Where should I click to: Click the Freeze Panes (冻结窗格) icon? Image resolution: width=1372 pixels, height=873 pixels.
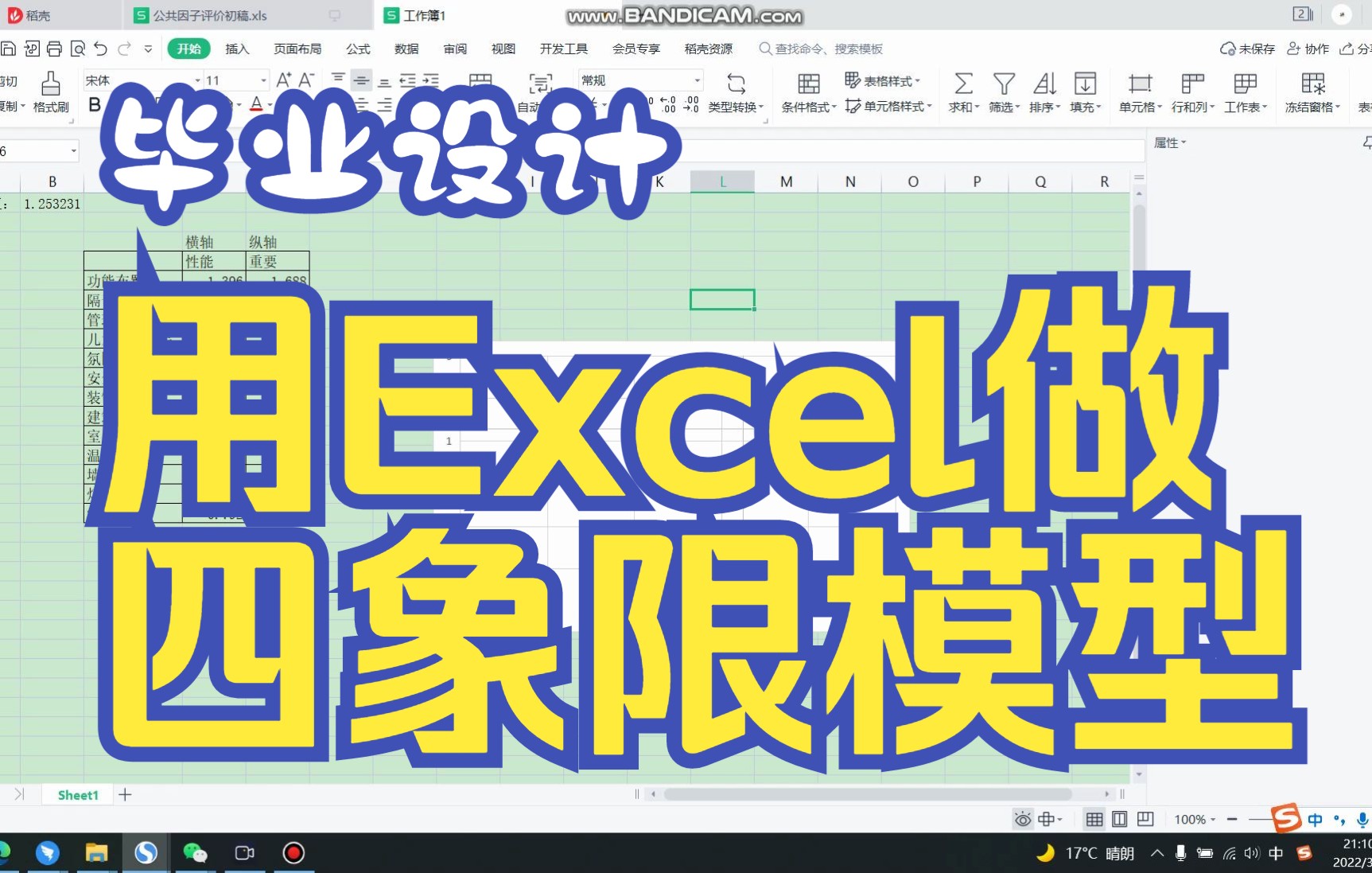1312,84
